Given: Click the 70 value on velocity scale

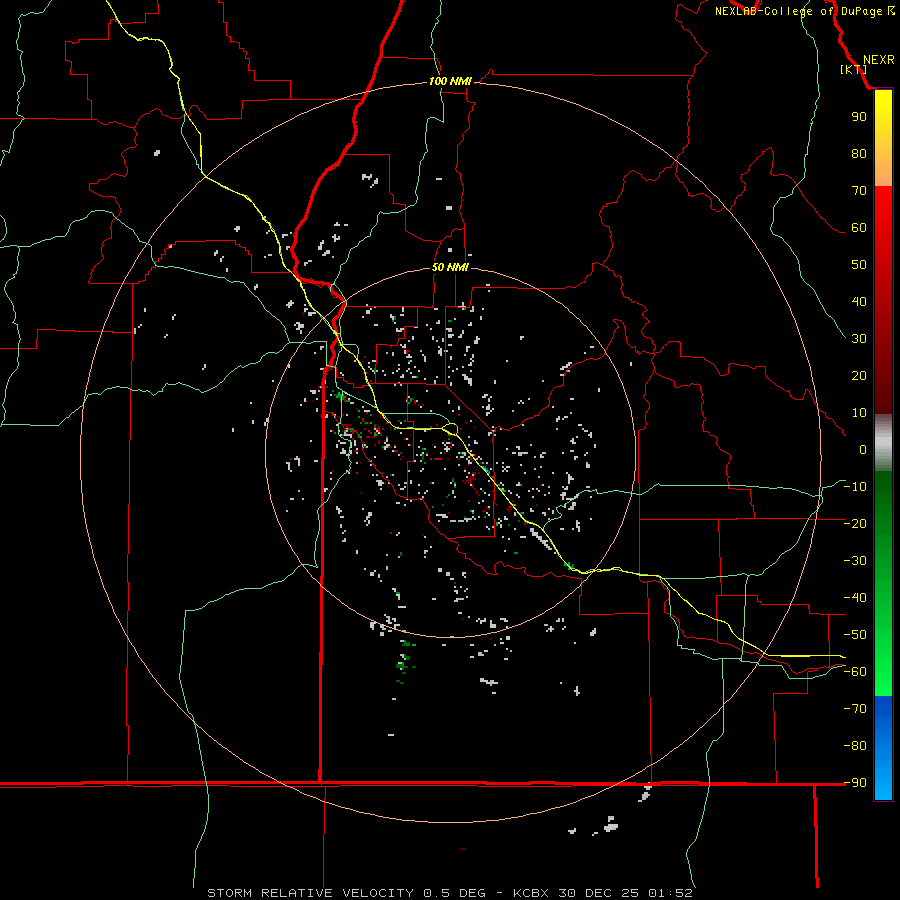Looking at the screenshot, I should point(859,191).
